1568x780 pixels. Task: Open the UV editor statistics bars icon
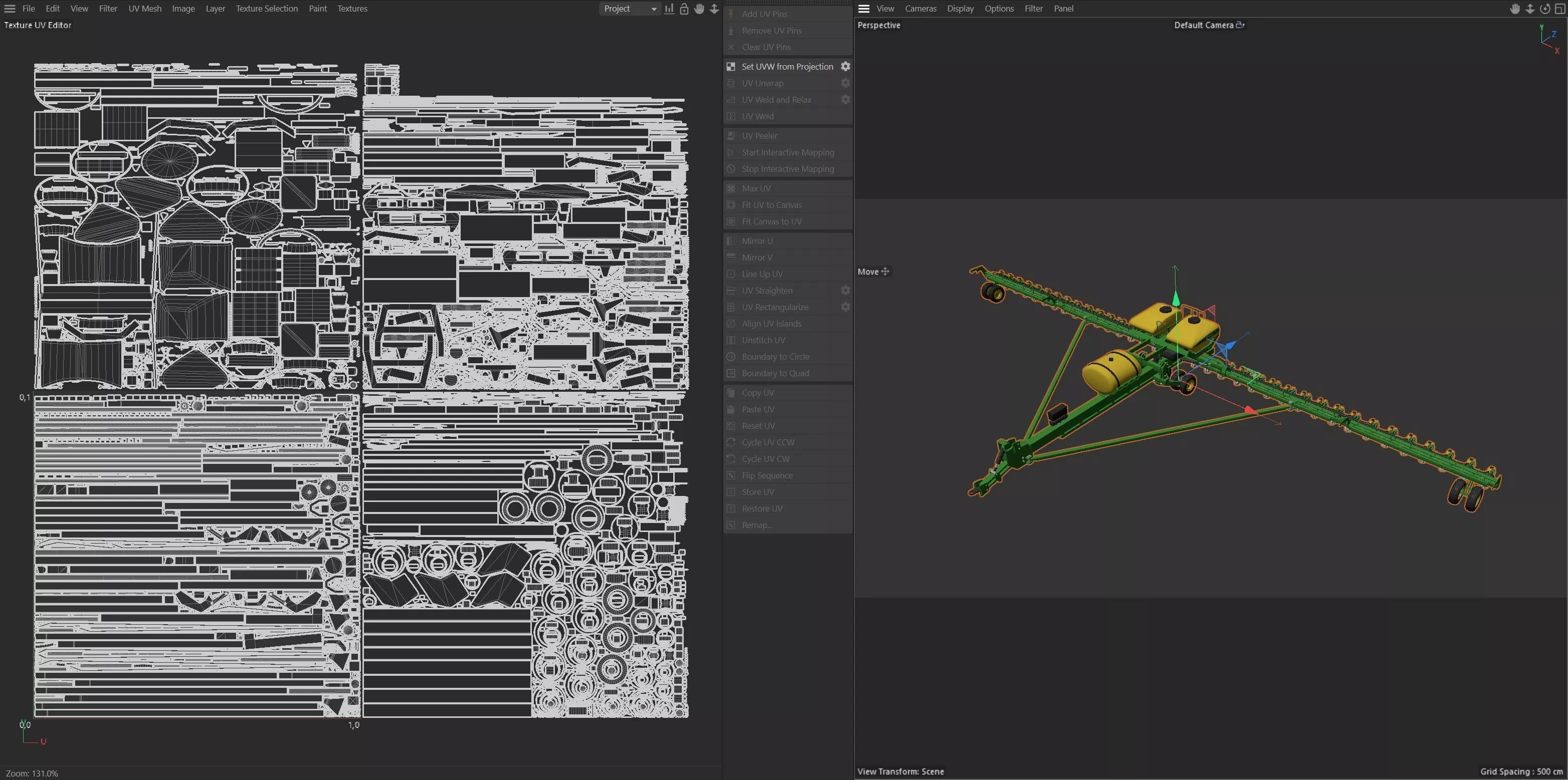point(669,9)
